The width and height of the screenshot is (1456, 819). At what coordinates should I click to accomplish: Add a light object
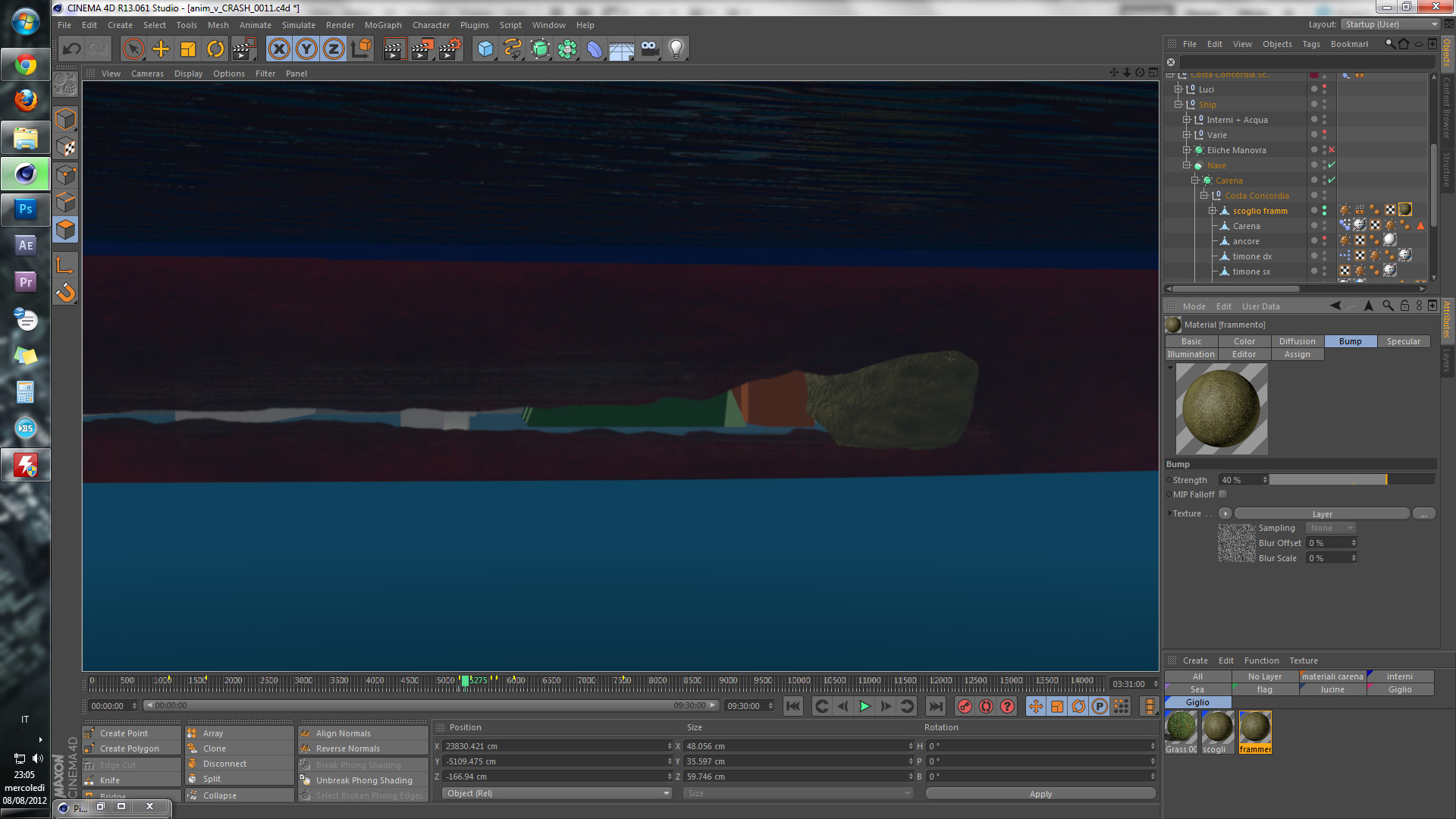coord(676,49)
